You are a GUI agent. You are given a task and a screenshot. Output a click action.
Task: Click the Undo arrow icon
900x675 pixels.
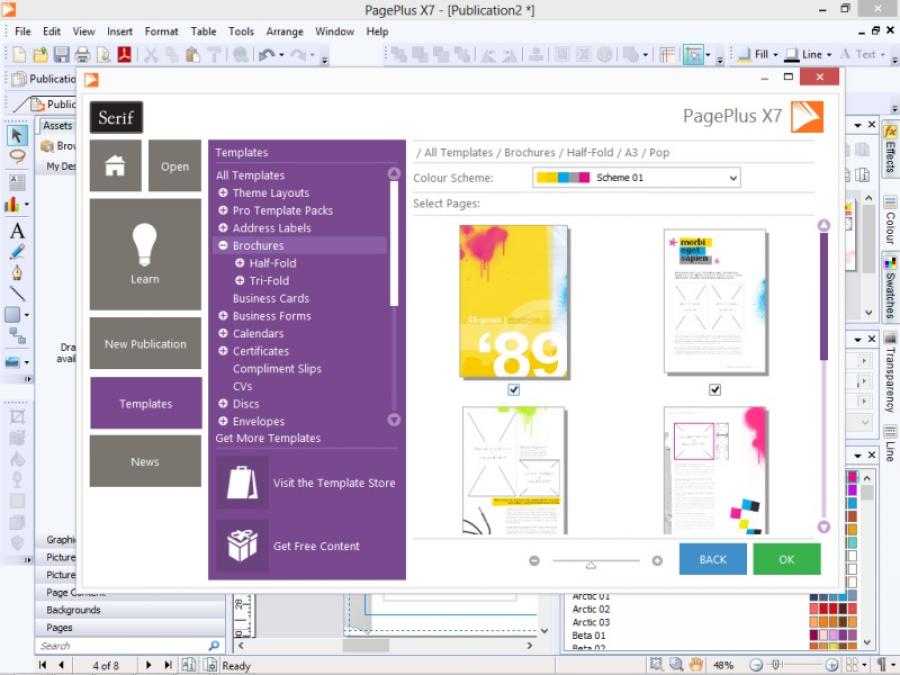click(266, 55)
